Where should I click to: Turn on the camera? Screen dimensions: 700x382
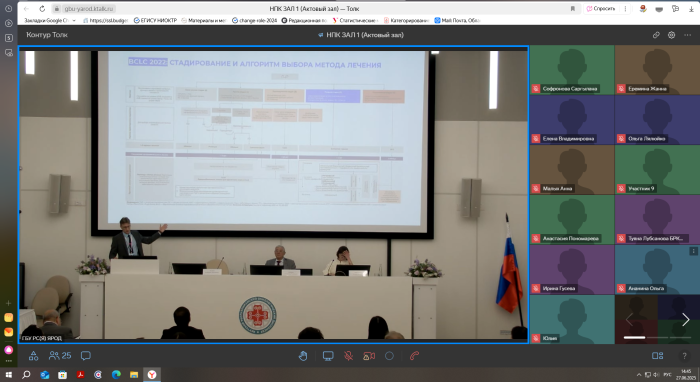click(x=369, y=356)
